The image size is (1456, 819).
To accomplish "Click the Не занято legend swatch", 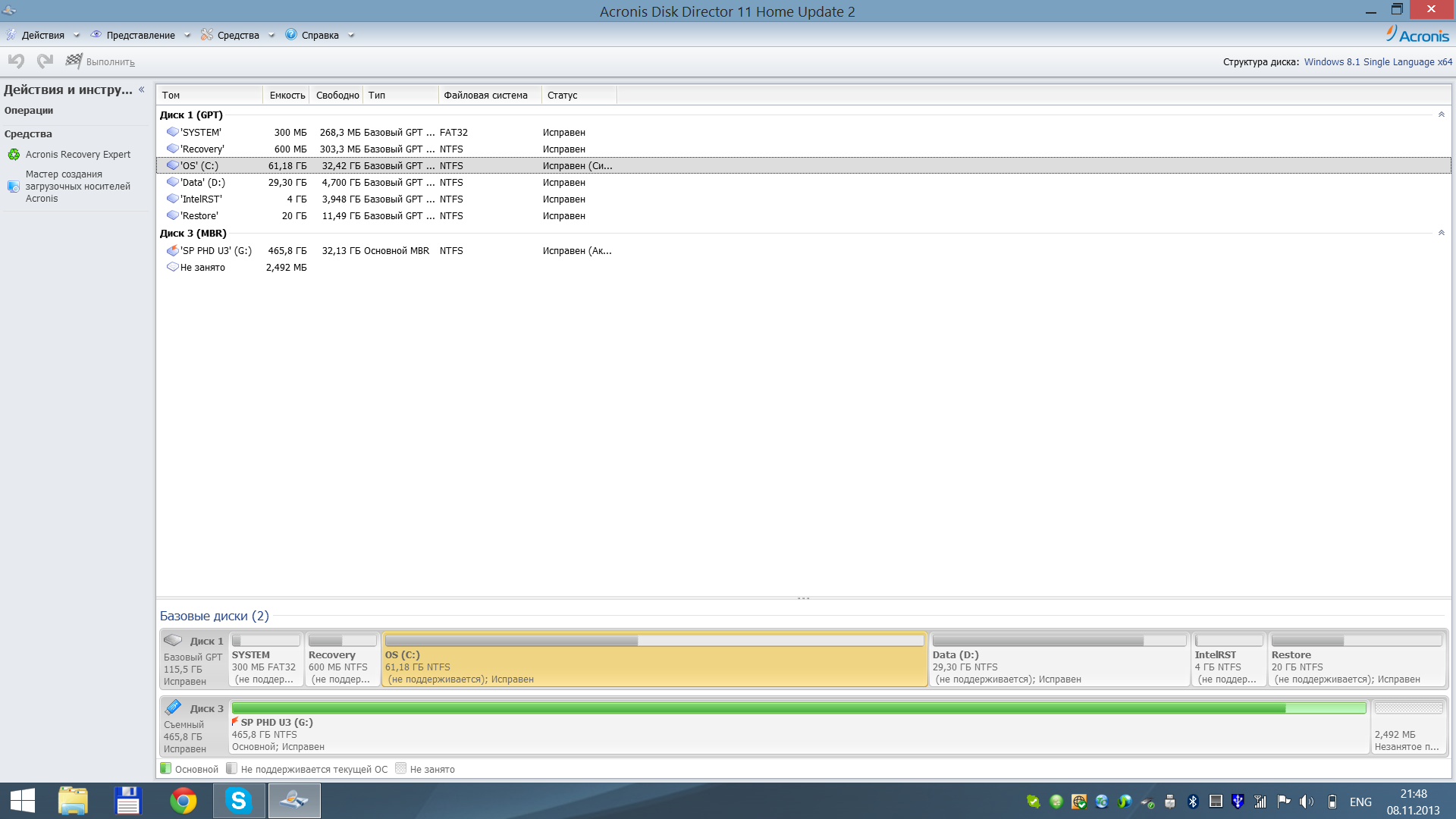I will pos(400,768).
